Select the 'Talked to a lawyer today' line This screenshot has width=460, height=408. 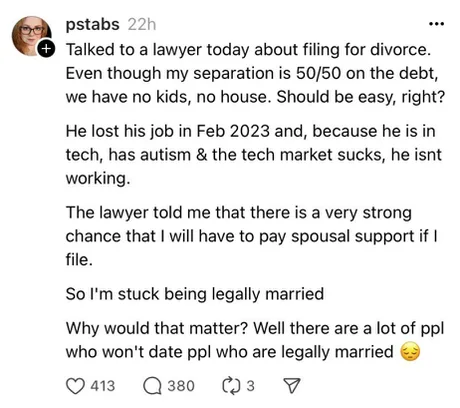tap(248, 50)
